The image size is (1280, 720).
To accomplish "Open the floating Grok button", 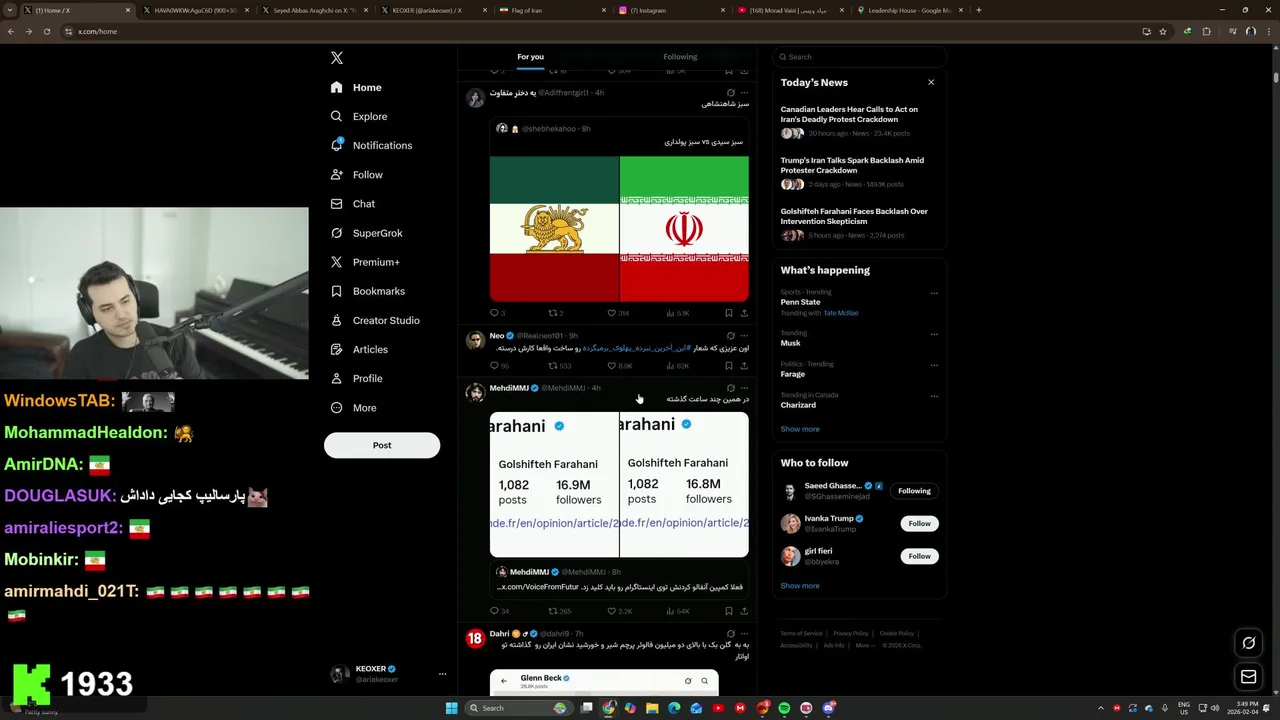I will tap(1248, 643).
